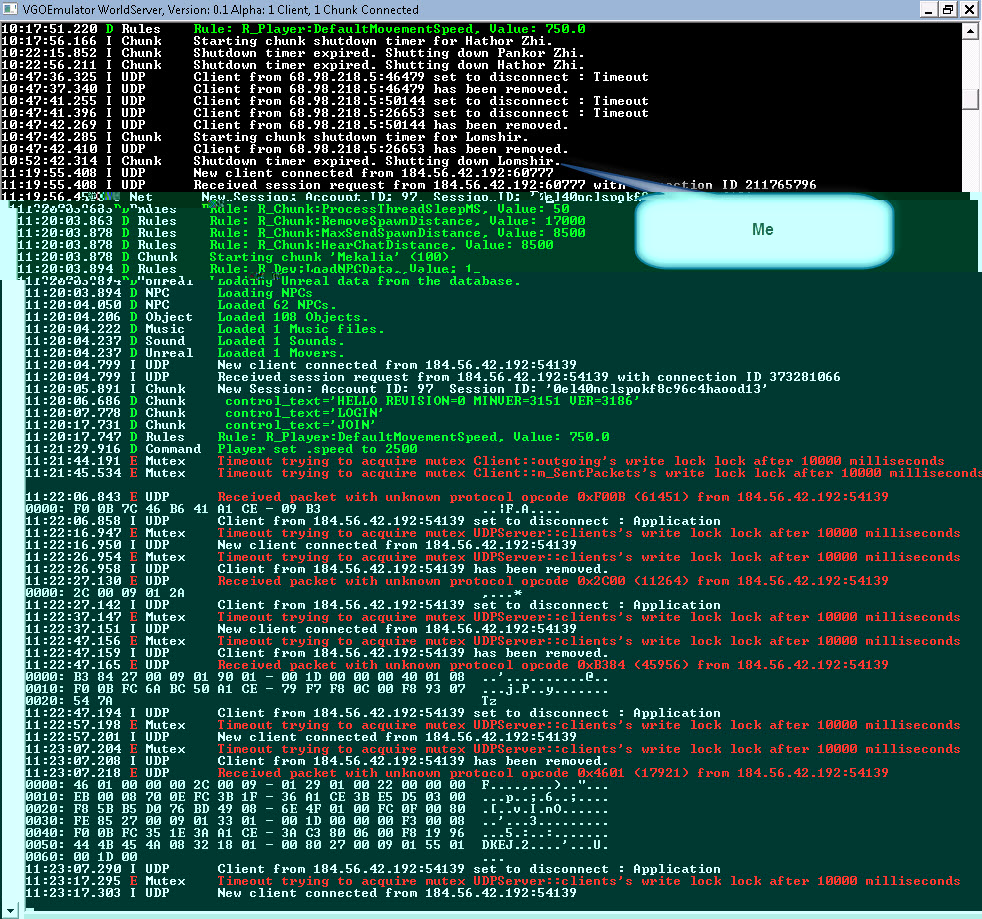Click the console system icon in title bar
This screenshot has height=919, width=982.
pyautogui.click(x=9, y=9)
